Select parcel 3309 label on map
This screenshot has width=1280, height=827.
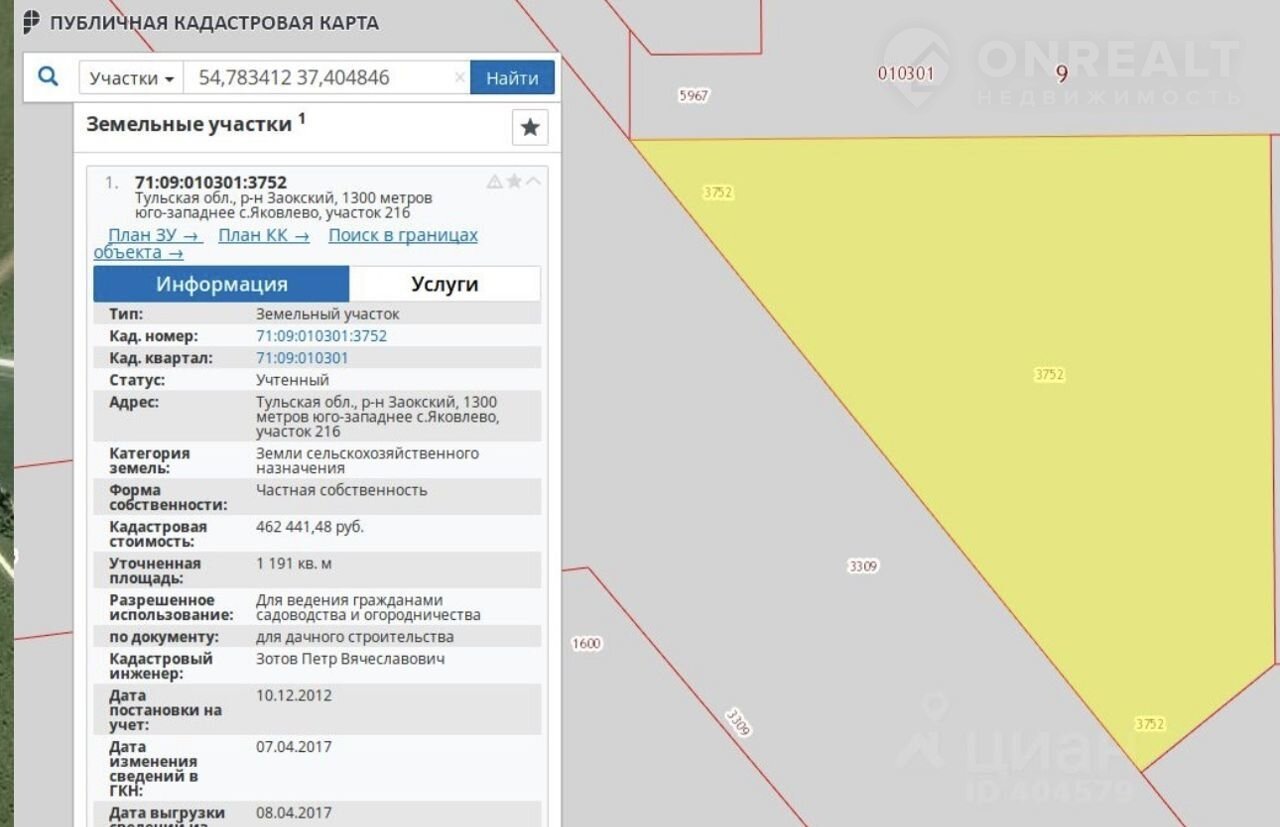click(863, 566)
